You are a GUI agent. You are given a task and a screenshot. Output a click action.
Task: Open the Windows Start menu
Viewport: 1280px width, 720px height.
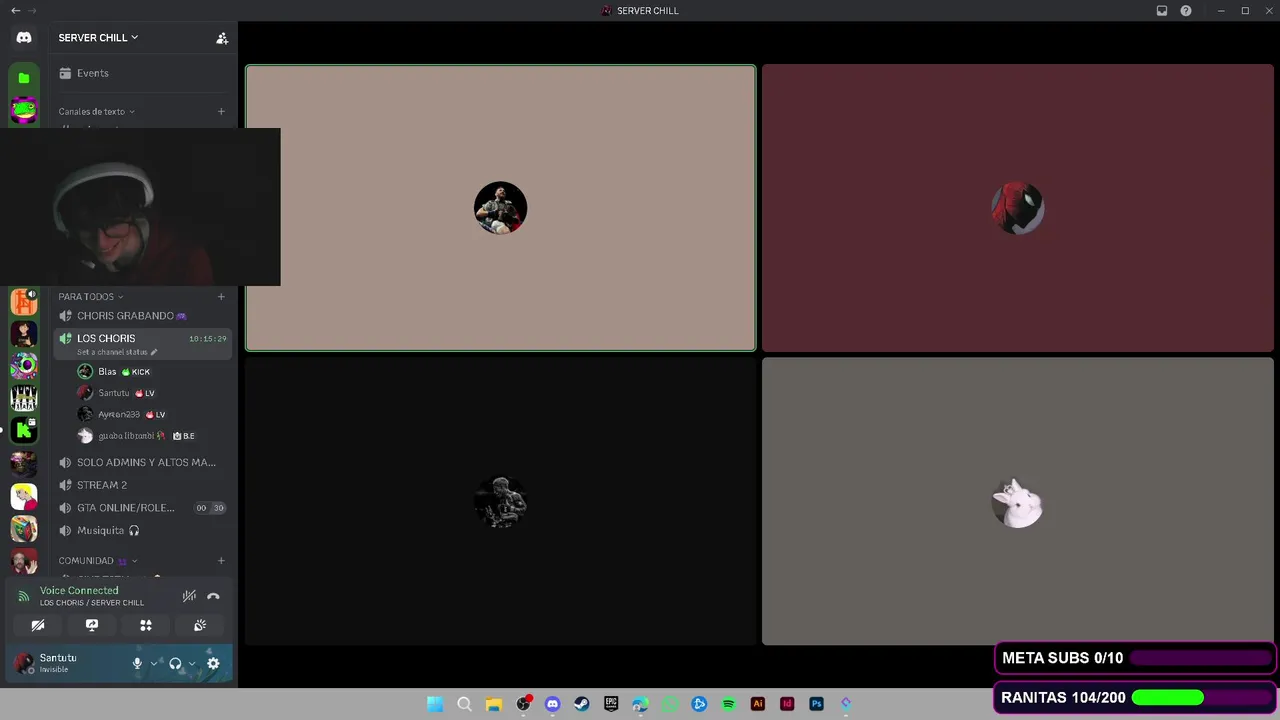[x=435, y=704]
